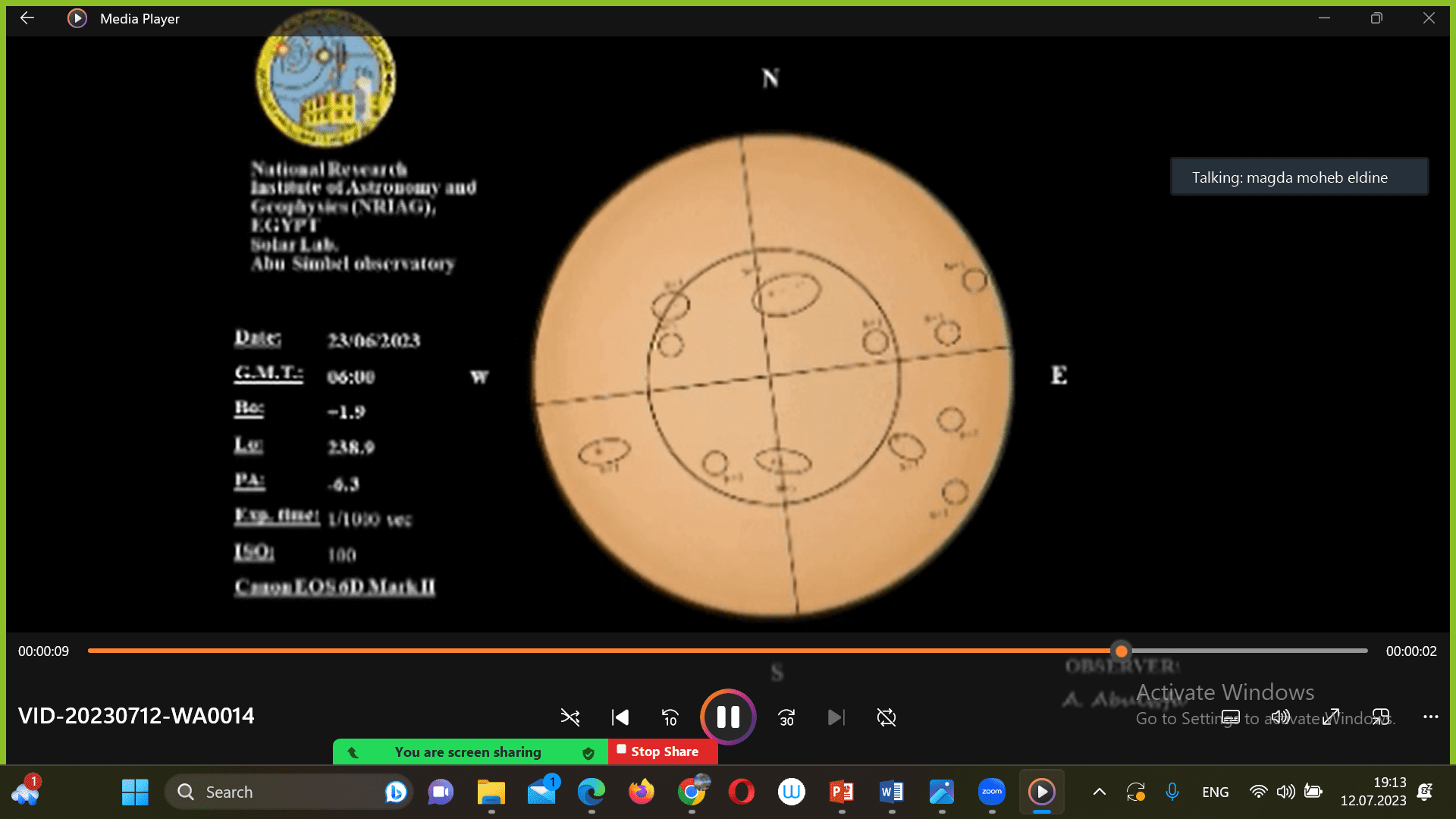Viewport: 1456px width, 819px height.
Task: Click the shield security icon in sharing bar
Action: pyautogui.click(x=588, y=753)
